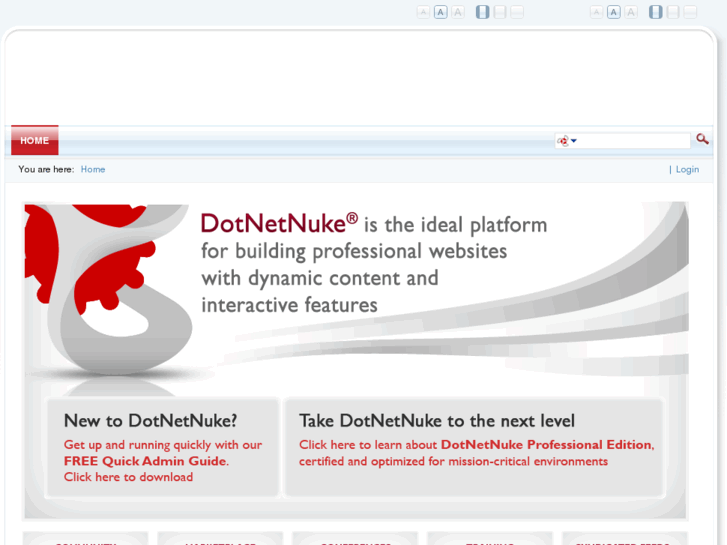
Task: Open the DotNetNuke Professional Edition link
Action: 546,445
